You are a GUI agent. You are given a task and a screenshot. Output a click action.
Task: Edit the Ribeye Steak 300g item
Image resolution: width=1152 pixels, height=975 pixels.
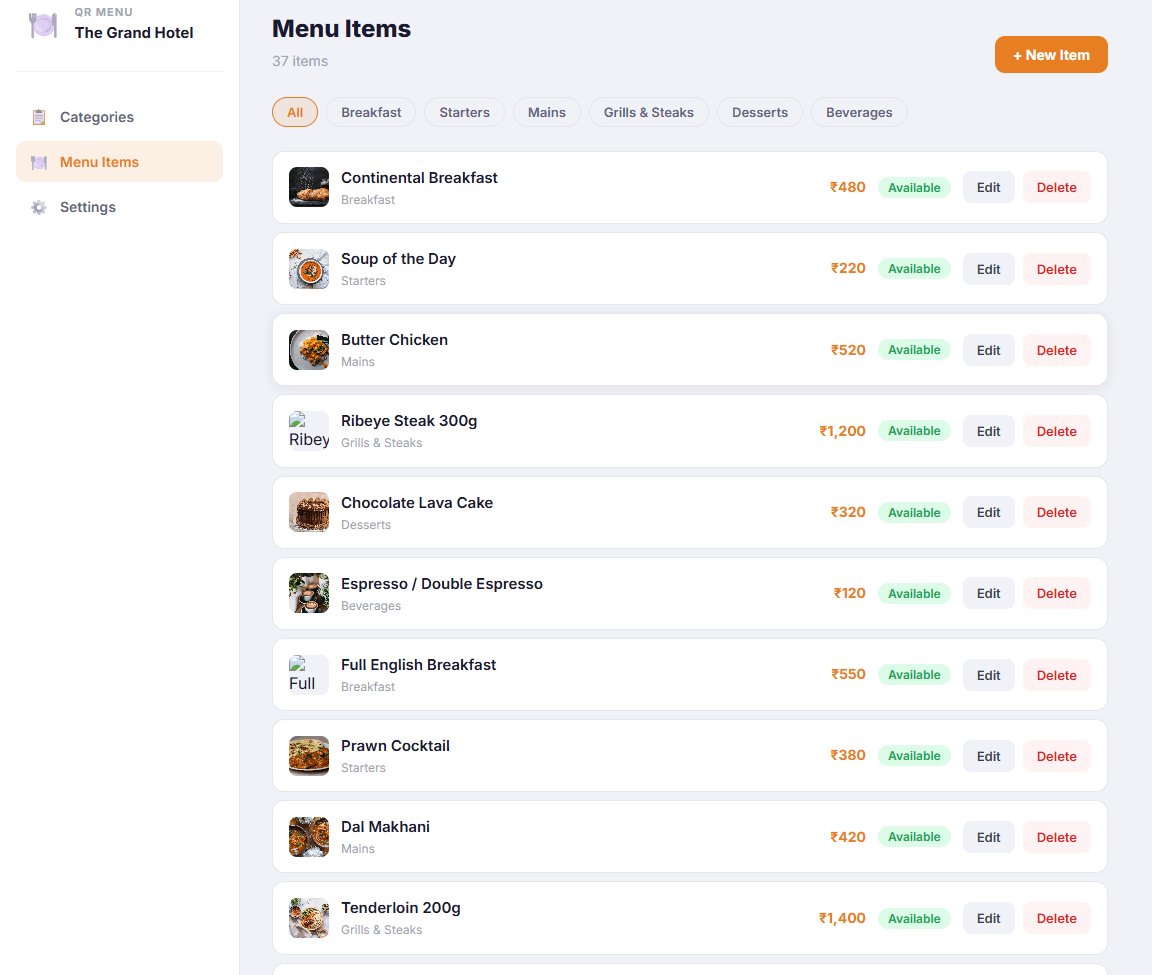(x=988, y=431)
